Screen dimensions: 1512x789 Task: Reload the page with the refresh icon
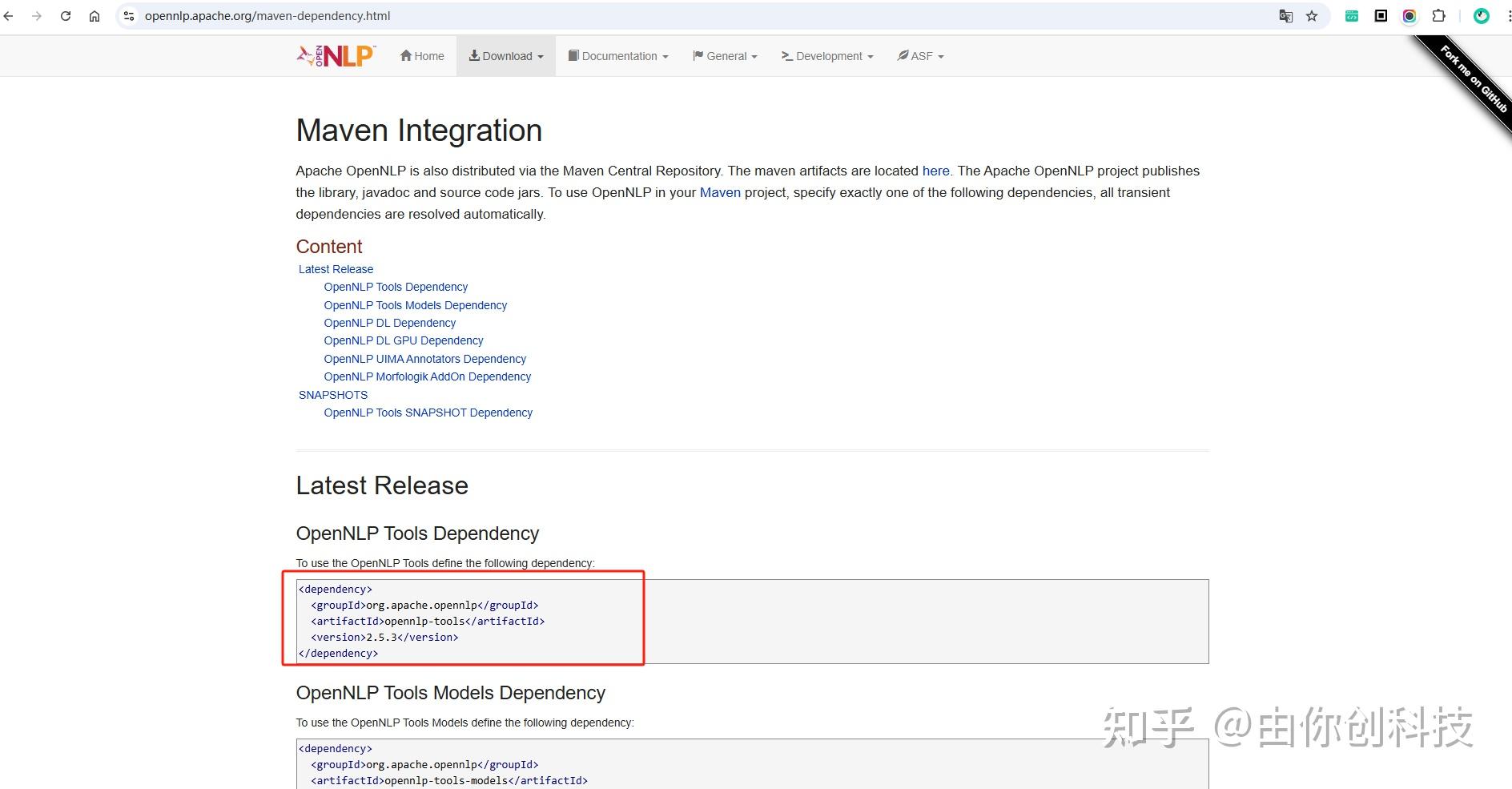(66, 16)
